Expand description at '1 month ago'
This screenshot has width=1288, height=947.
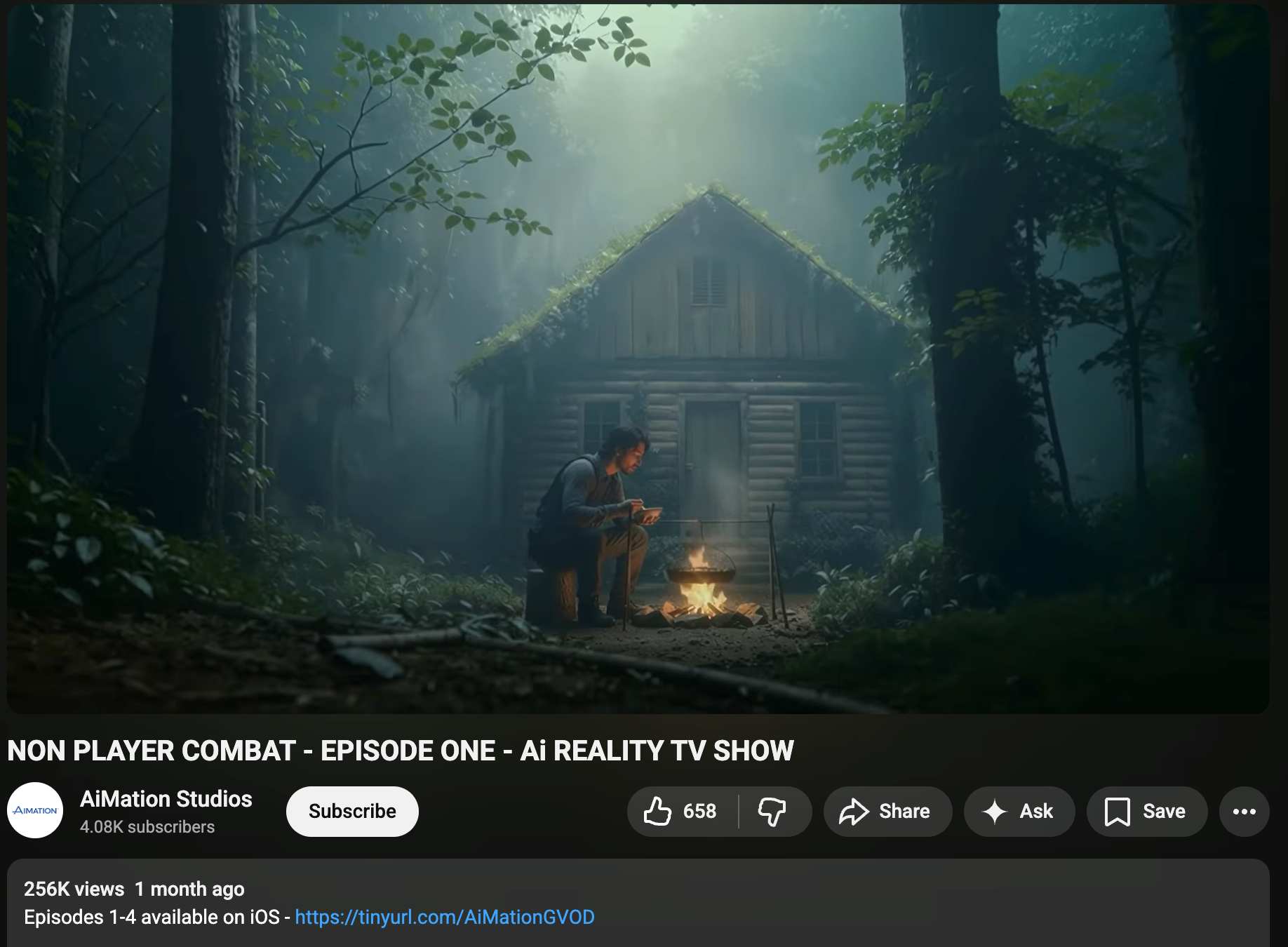(x=189, y=889)
